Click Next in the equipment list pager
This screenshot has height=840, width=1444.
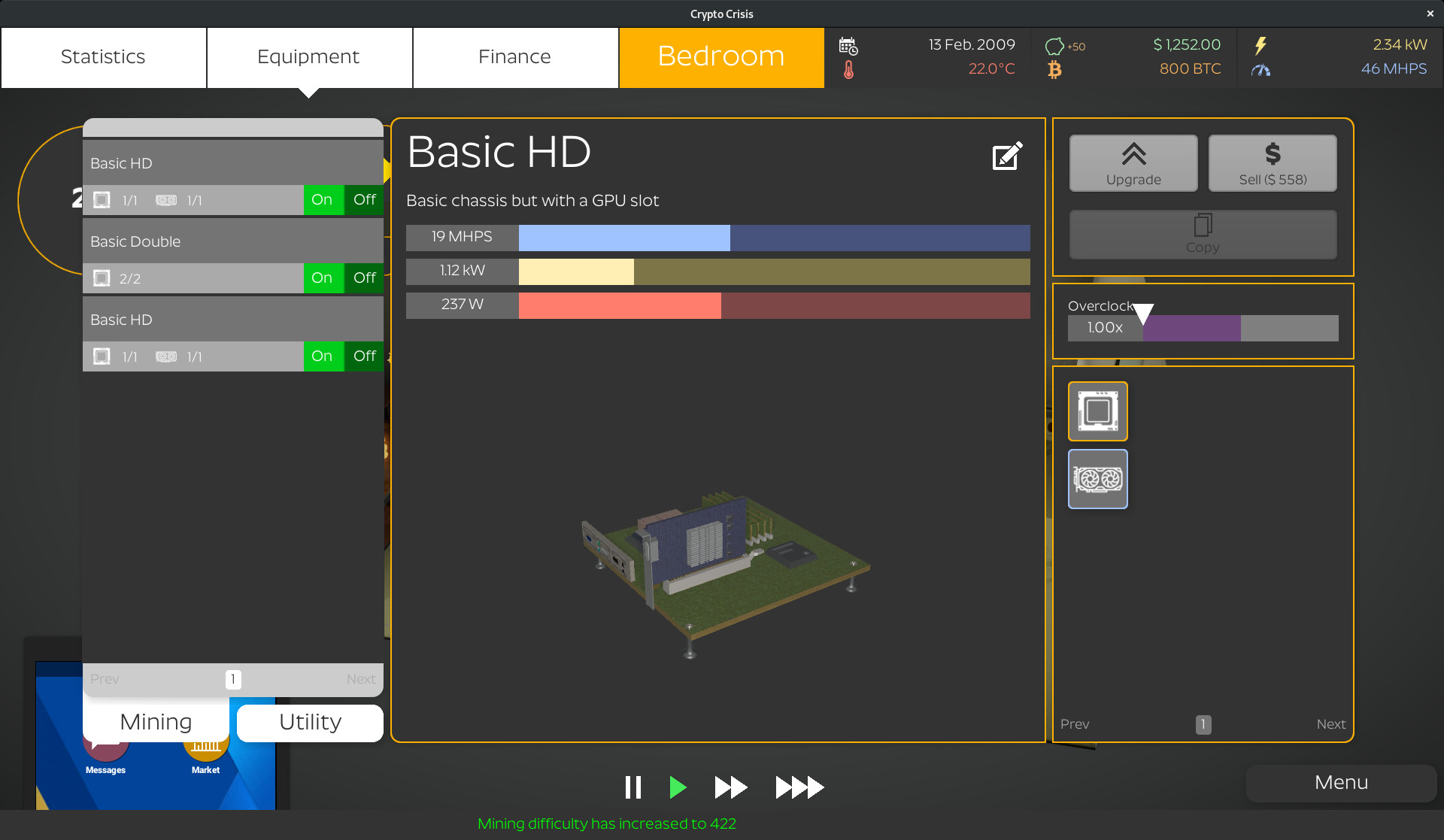pos(361,678)
